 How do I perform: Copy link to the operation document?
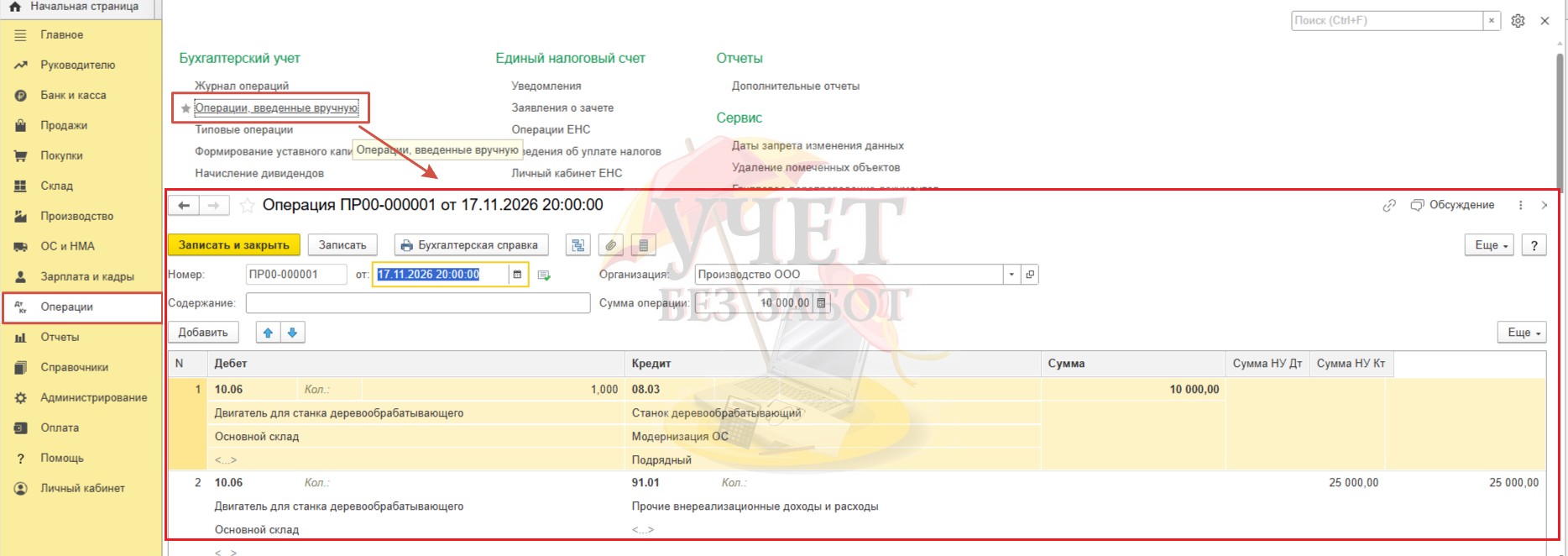(x=1389, y=206)
